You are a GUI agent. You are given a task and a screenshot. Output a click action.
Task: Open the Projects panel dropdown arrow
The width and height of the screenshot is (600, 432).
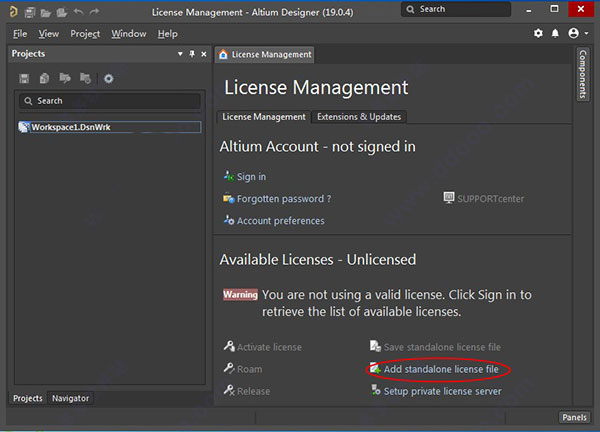pos(180,54)
